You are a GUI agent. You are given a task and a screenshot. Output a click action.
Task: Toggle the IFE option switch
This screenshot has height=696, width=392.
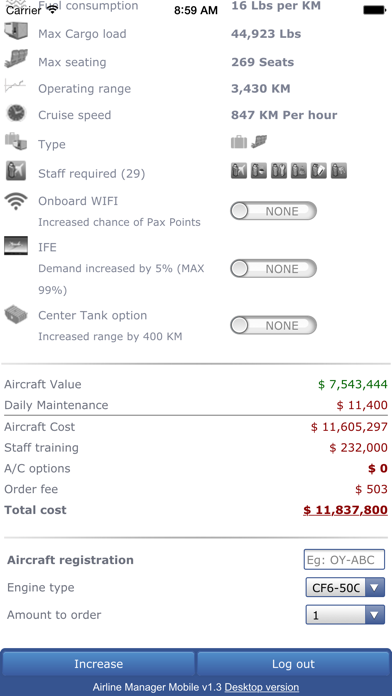pyautogui.click(x=273, y=269)
